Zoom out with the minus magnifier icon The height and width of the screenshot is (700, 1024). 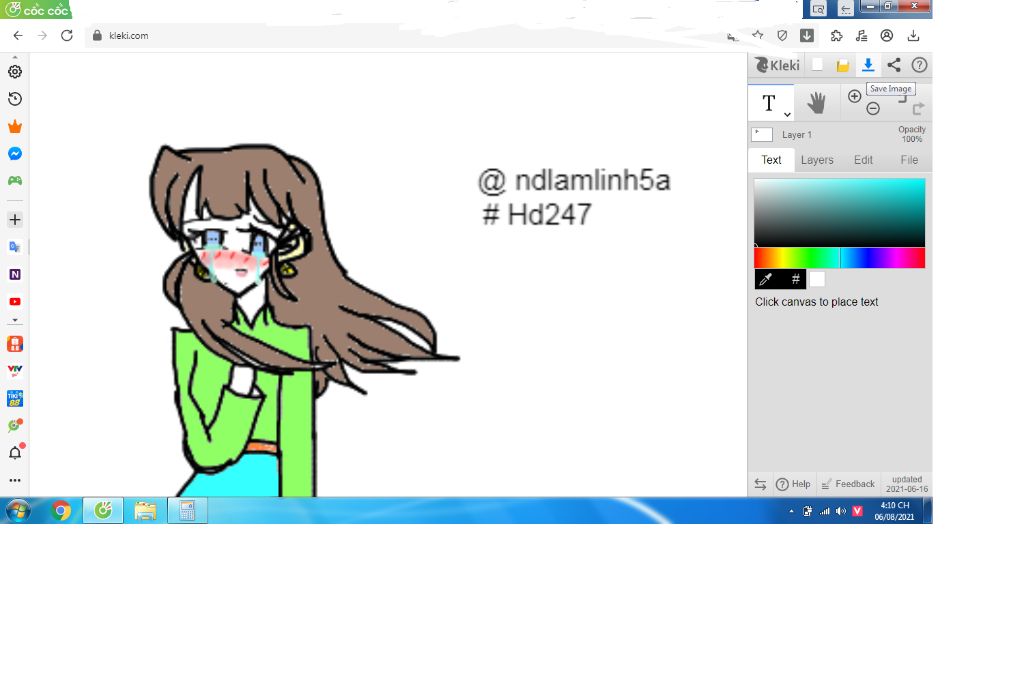tap(873, 109)
